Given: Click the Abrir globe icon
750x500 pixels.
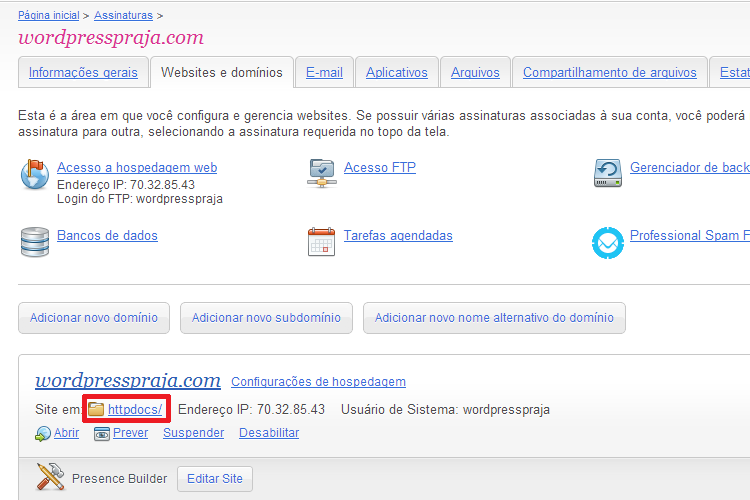Looking at the screenshot, I should (43, 433).
